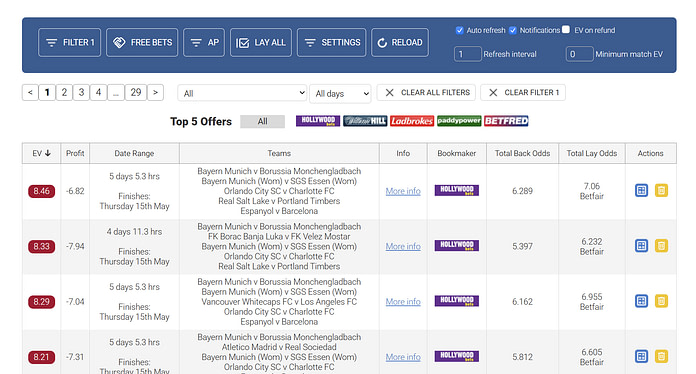696x374 pixels.
Task: Click CLEAR FILTER 1 button
Action: [x=523, y=92]
